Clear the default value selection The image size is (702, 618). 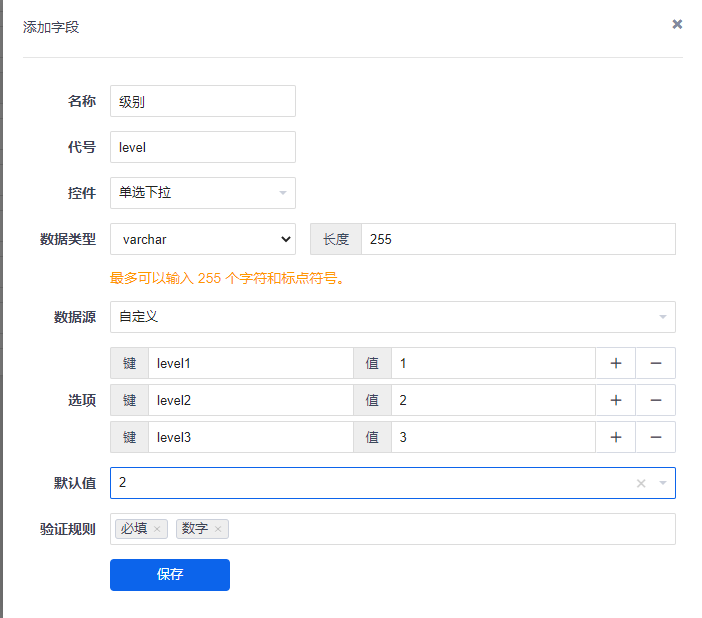pyautogui.click(x=641, y=484)
